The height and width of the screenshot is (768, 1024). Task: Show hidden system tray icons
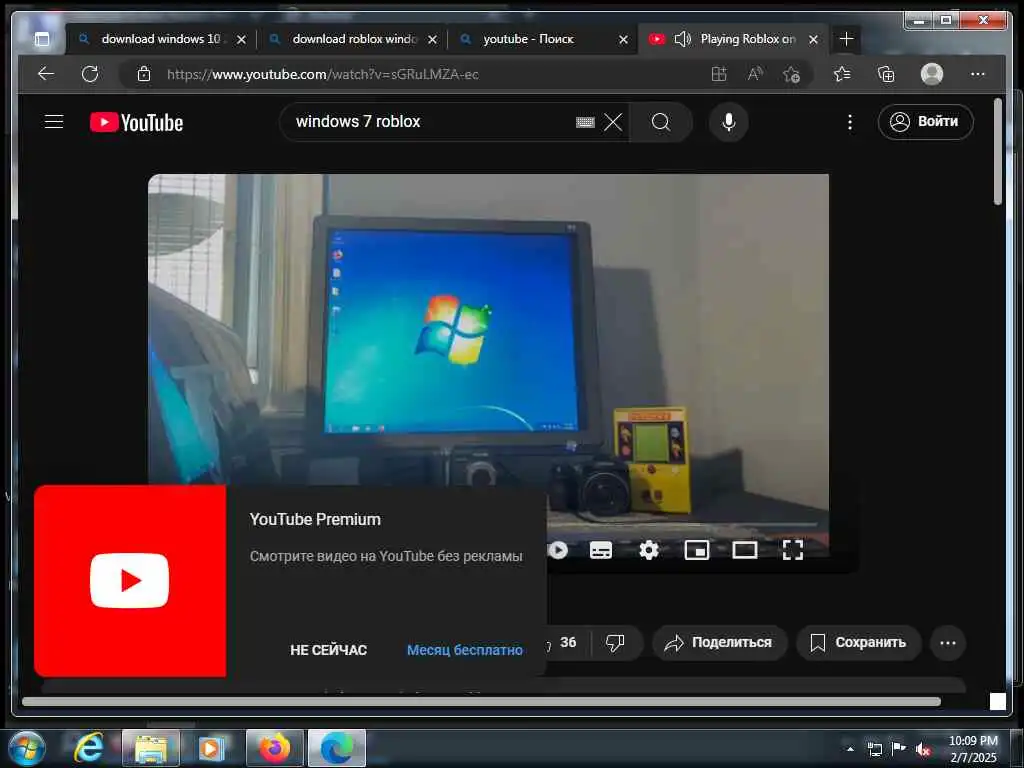(x=850, y=749)
